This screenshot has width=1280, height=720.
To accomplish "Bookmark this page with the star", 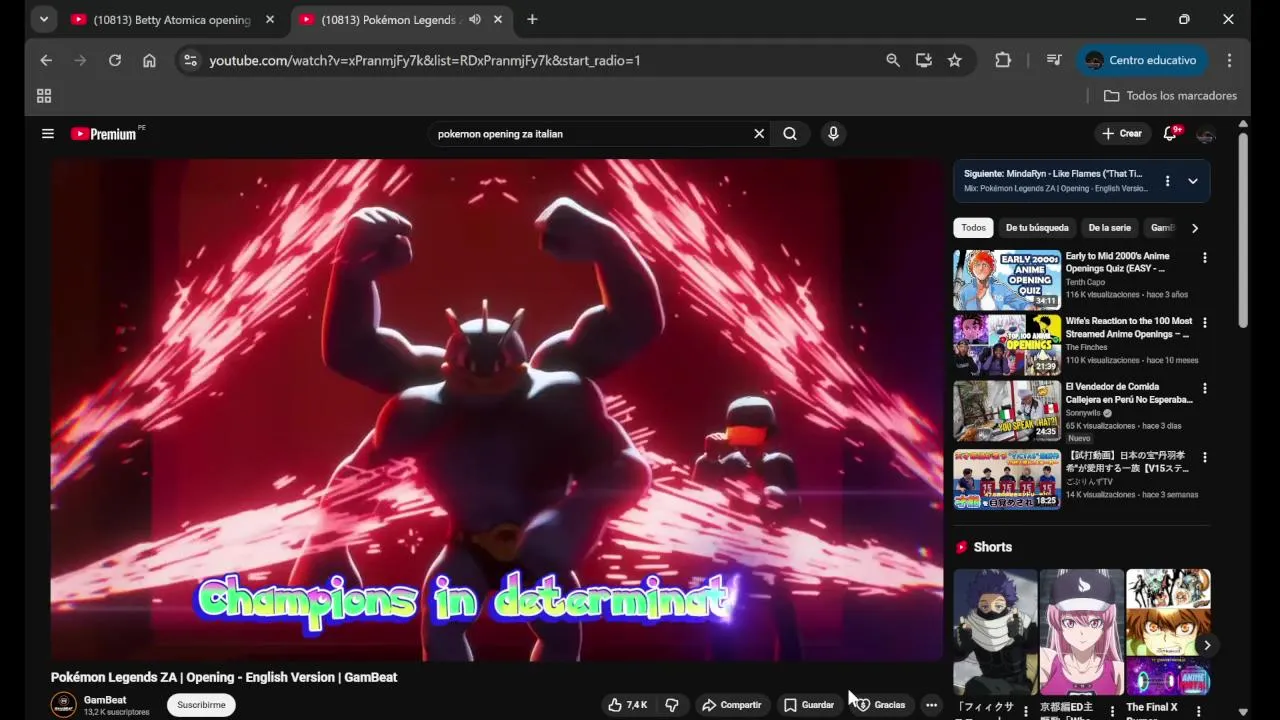I will pyautogui.click(x=955, y=60).
